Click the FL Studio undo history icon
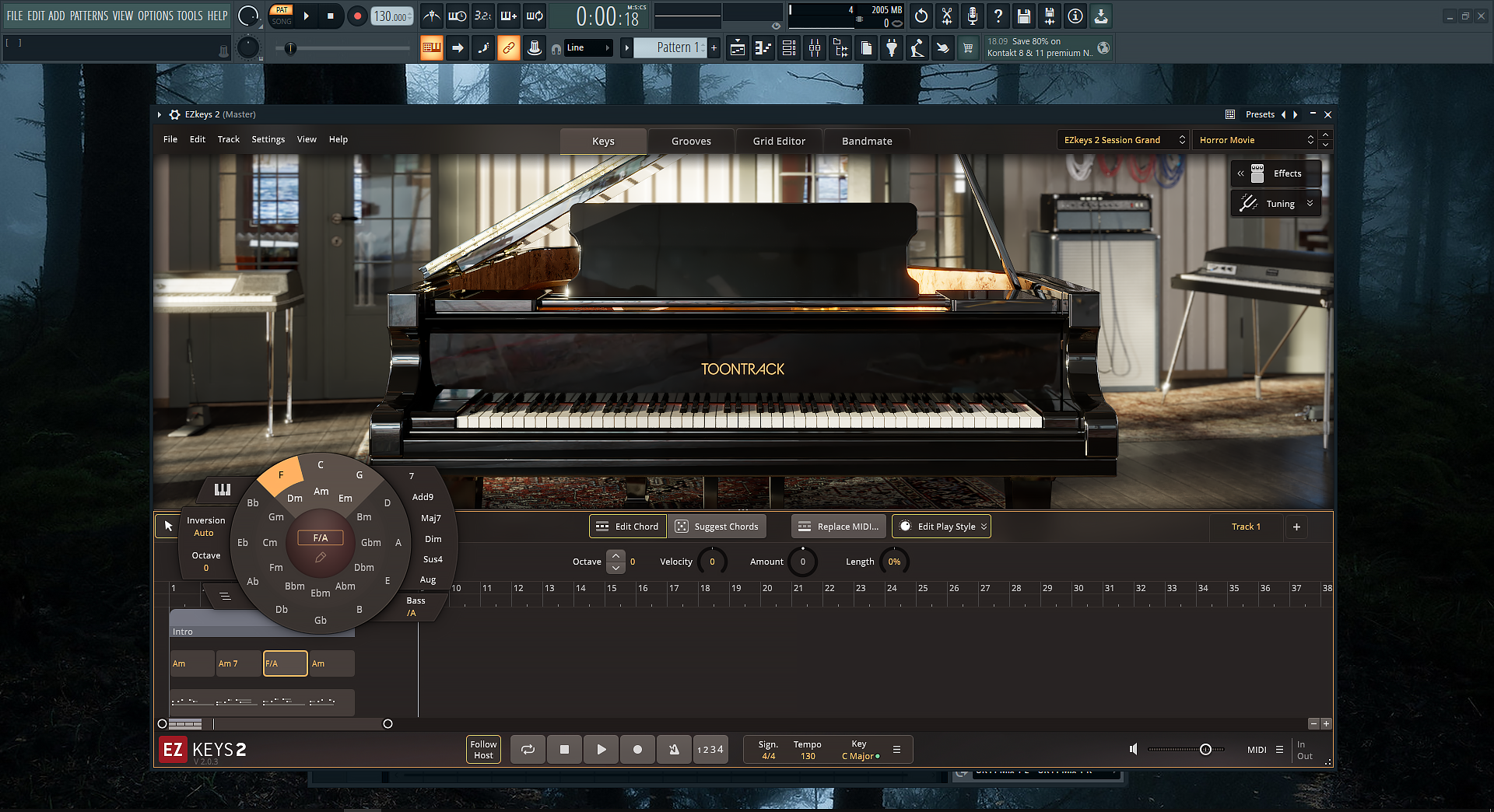This screenshot has height=812, width=1494. click(x=921, y=16)
